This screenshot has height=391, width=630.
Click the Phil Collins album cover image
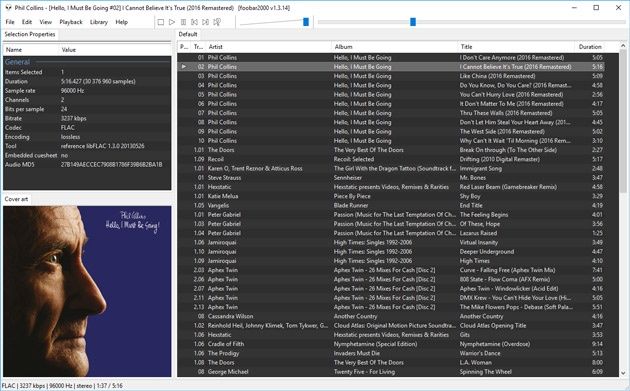pyautogui.click(x=87, y=291)
